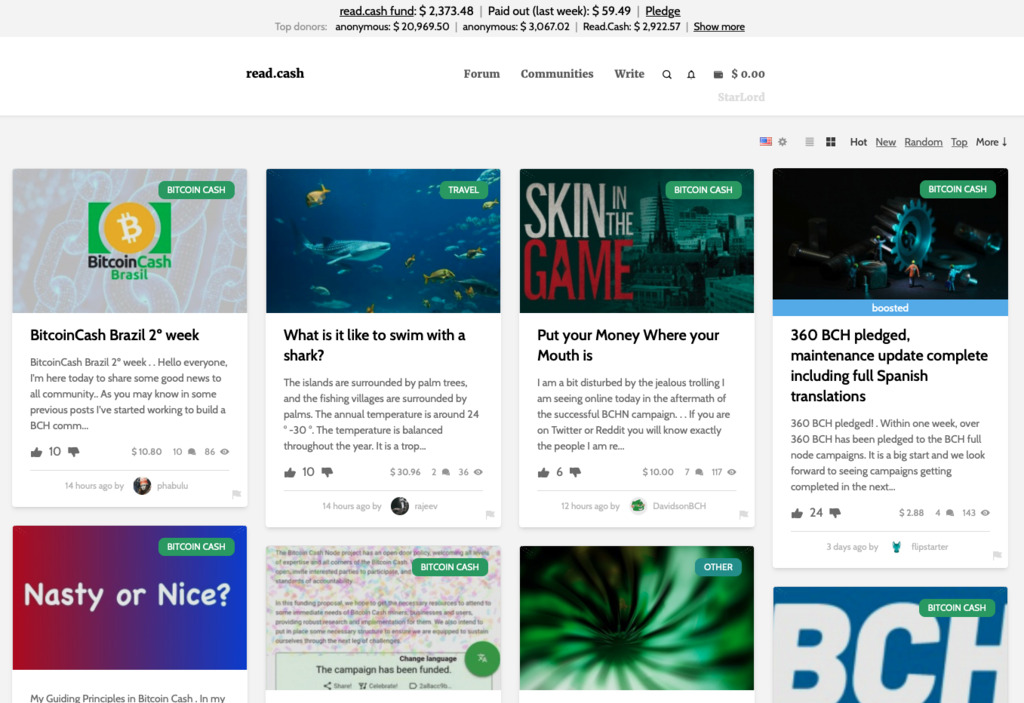Click BITCOIN CASH tag on Skin in the Game
The height and width of the screenshot is (703, 1024).
(x=703, y=189)
